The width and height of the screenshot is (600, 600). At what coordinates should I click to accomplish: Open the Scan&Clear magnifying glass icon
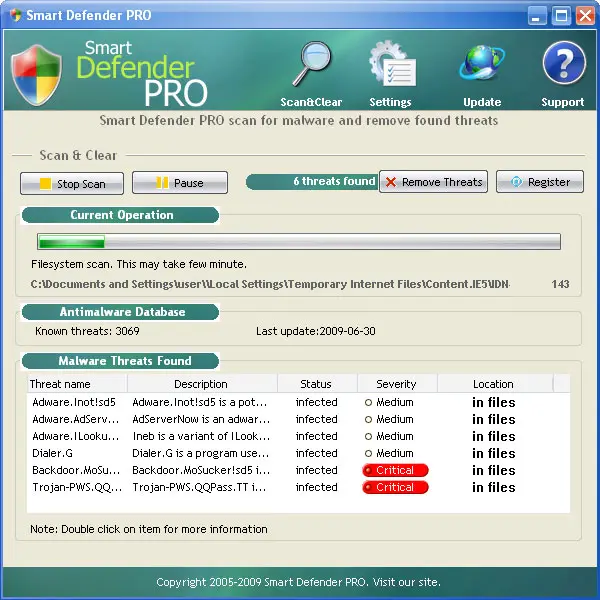(x=312, y=64)
